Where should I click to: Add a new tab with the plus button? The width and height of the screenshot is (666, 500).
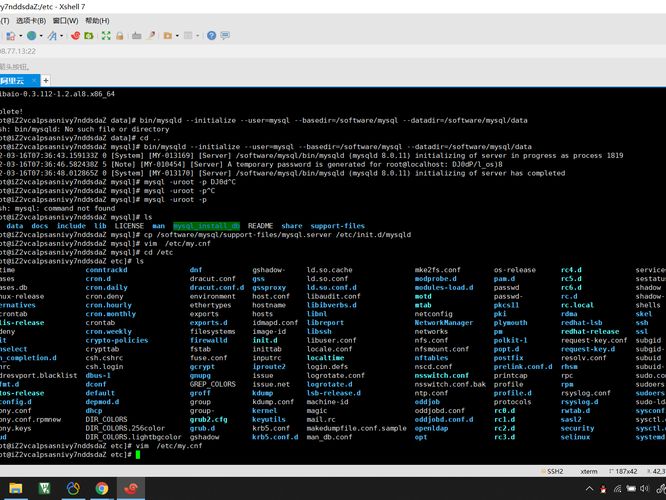pyautogui.click(x=46, y=80)
